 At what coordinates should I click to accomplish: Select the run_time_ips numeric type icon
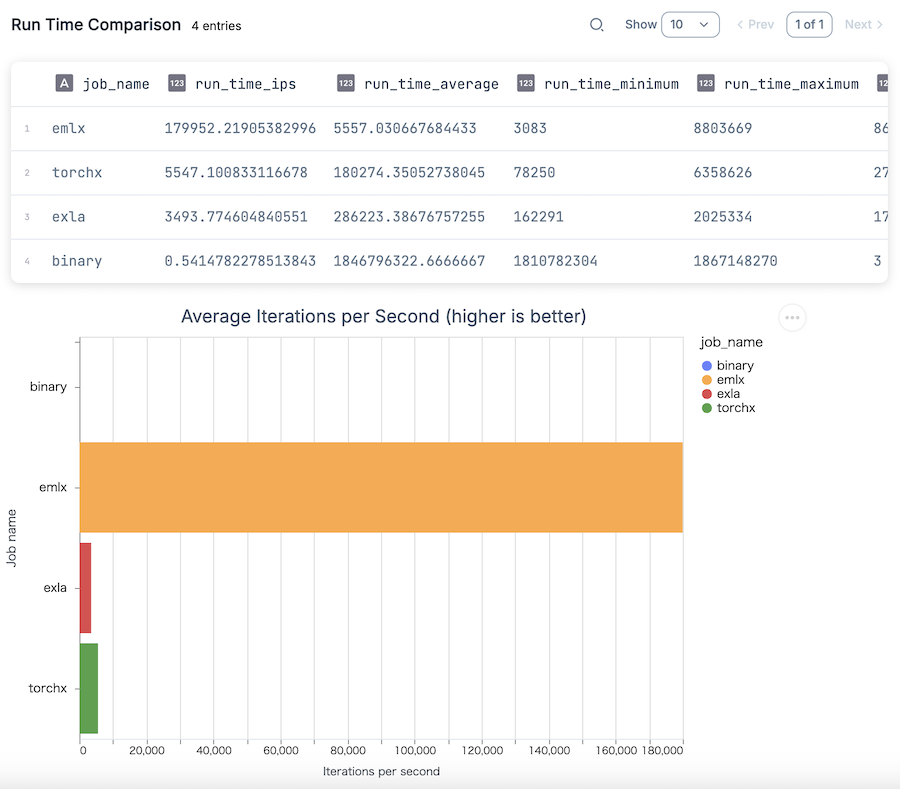tap(177, 83)
